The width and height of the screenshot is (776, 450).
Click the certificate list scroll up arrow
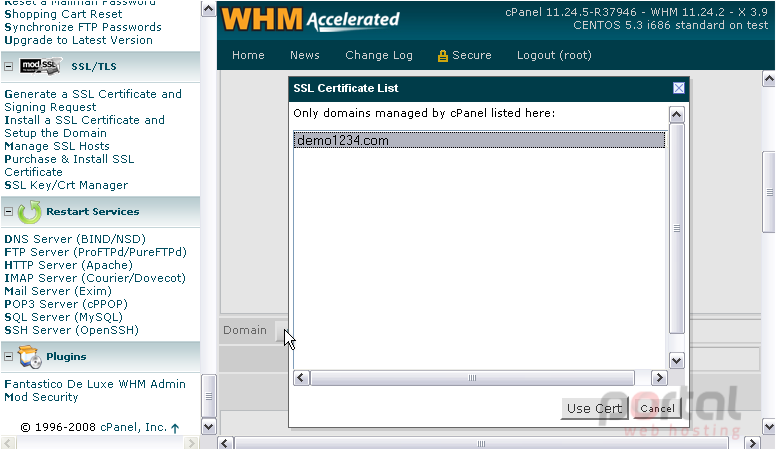pyautogui.click(x=677, y=114)
